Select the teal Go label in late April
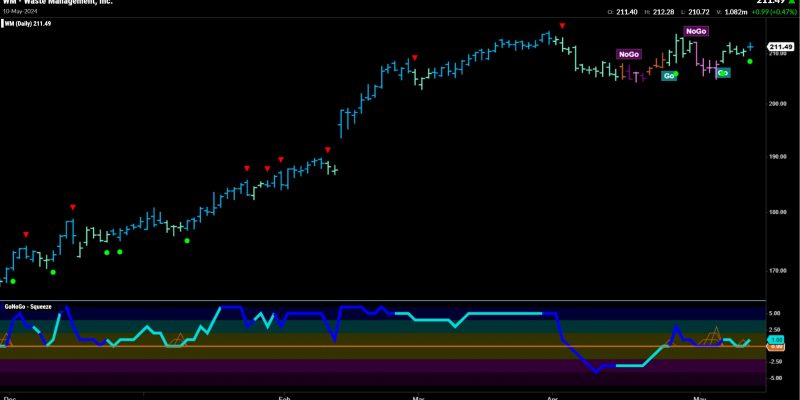Screen dimensions: 800x400 click(x=668, y=76)
